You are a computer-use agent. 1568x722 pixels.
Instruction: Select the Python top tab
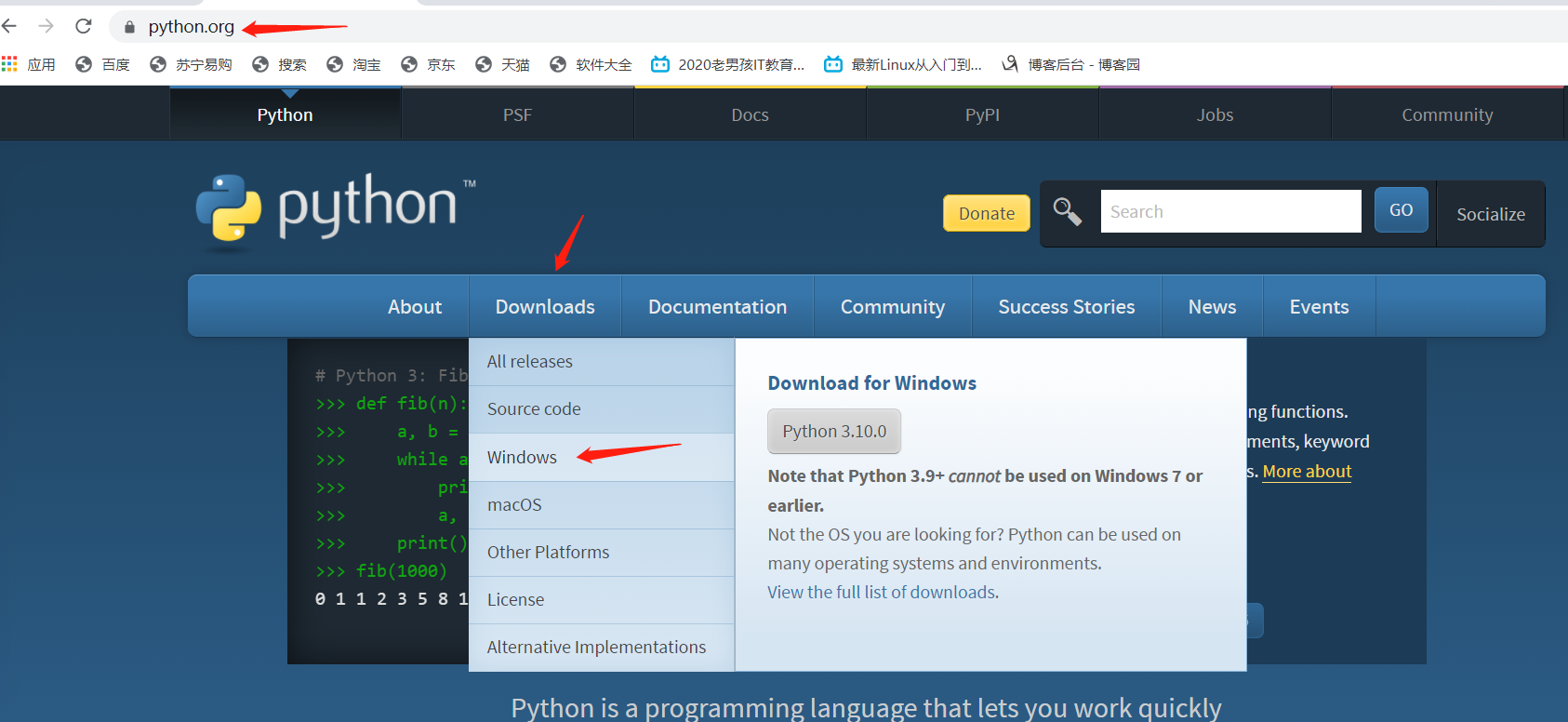click(286, 114)
